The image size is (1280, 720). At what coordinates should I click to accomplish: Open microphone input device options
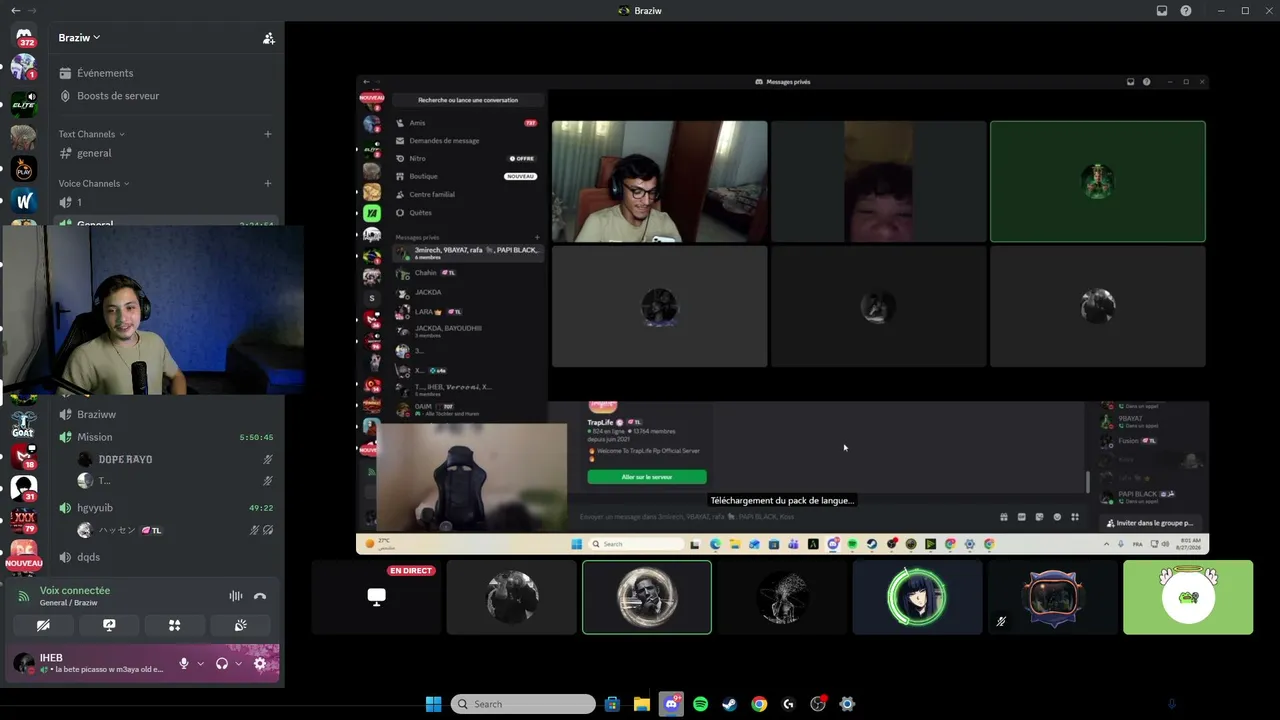pyautogui.click(x=200, y=663)
